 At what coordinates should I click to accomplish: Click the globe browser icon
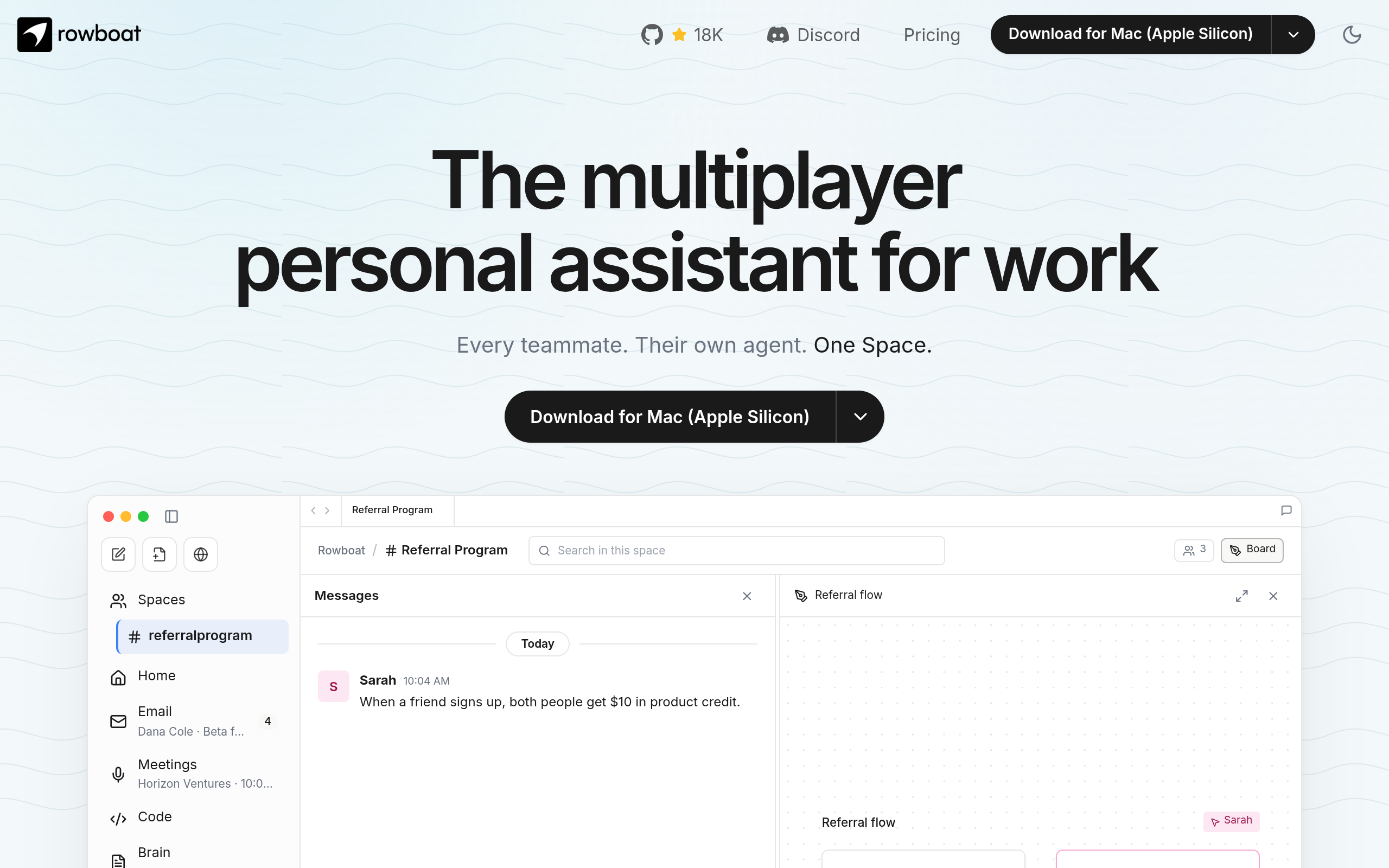[x=201, y=554]
